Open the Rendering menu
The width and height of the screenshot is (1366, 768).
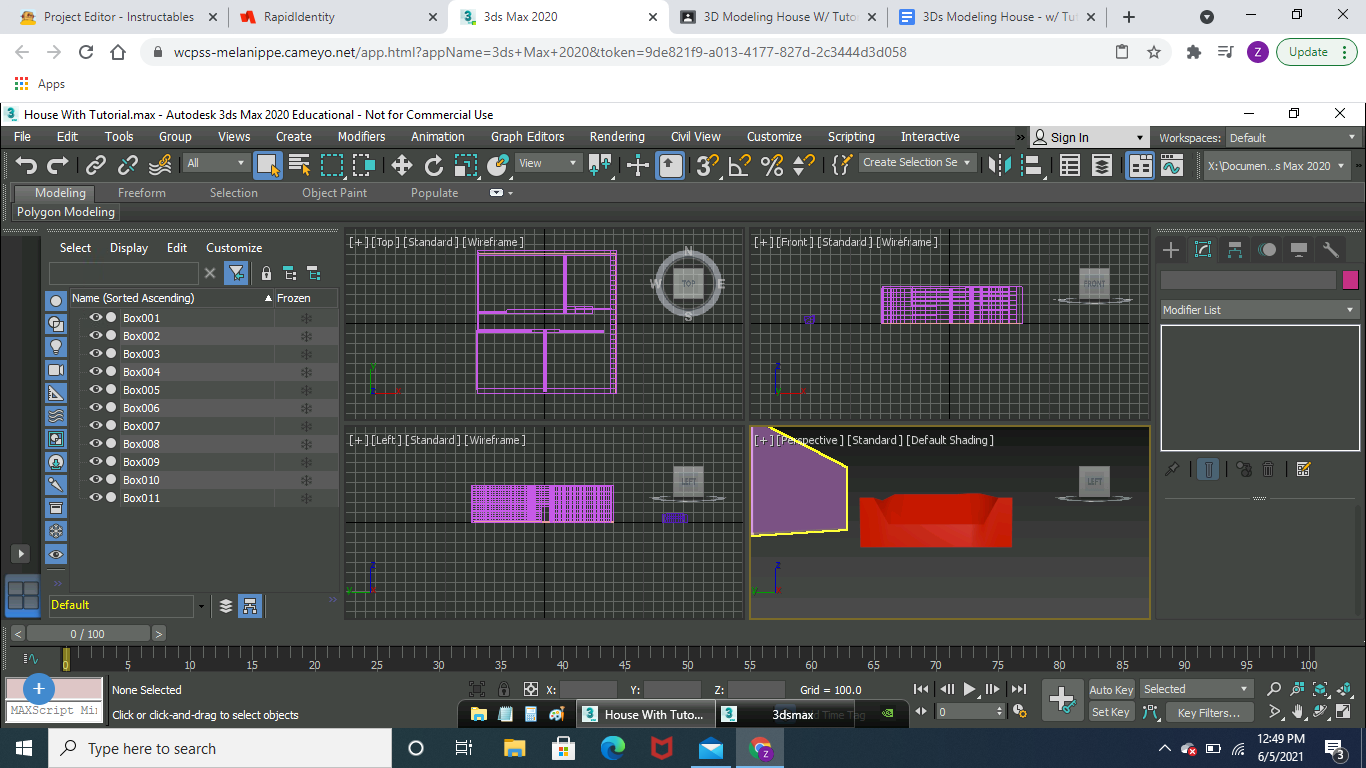[x=617, y=137]
